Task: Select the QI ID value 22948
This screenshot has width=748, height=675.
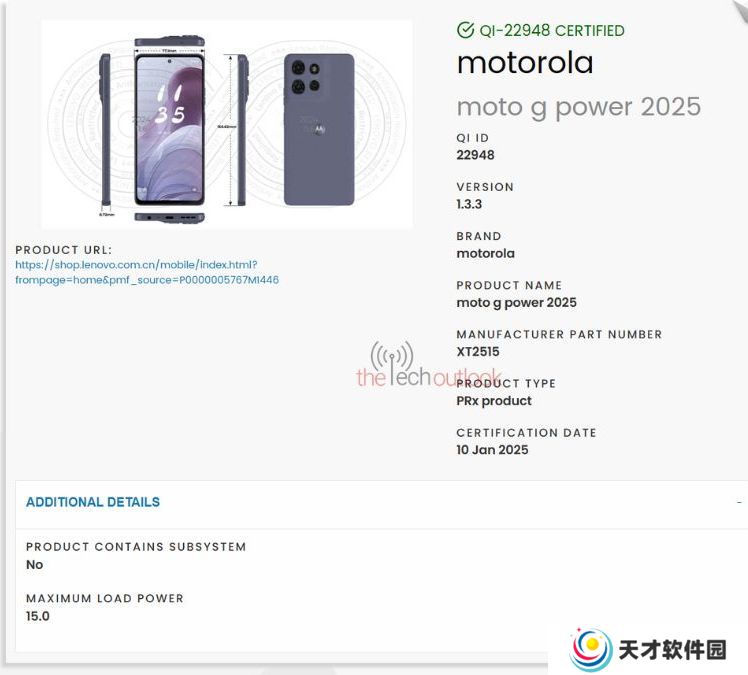Action: click(x=475, y=155)
